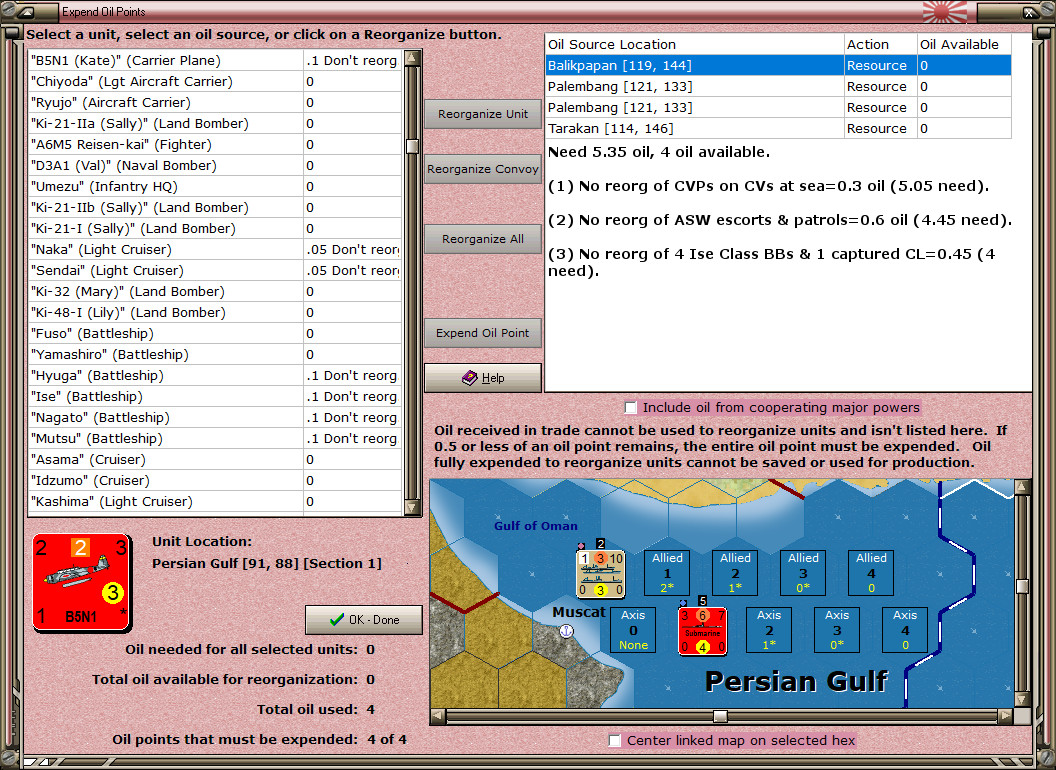Check center linked map on selected hex
The height and width of the screenshot is (770, 1056).
pos(616,741)
